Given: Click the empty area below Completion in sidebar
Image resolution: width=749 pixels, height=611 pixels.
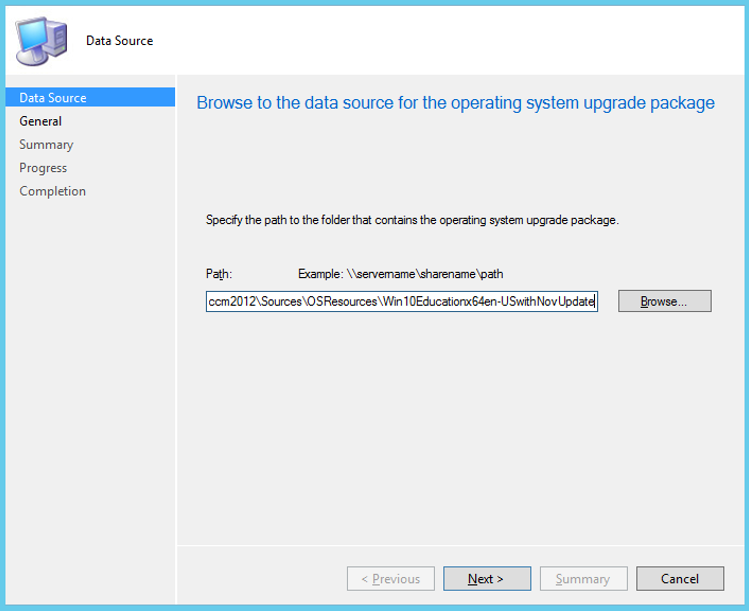Looking at the screenshot, I should point(90,380).
